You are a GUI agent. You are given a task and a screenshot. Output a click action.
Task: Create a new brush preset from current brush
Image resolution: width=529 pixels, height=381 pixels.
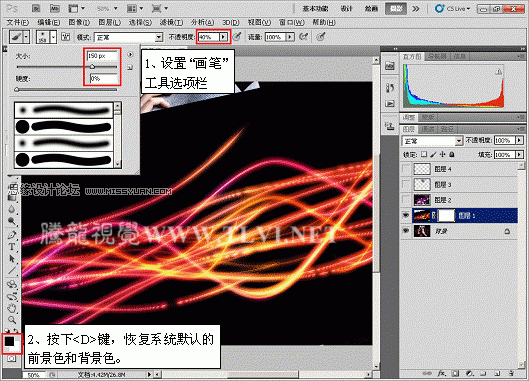(x=130, y=67)
